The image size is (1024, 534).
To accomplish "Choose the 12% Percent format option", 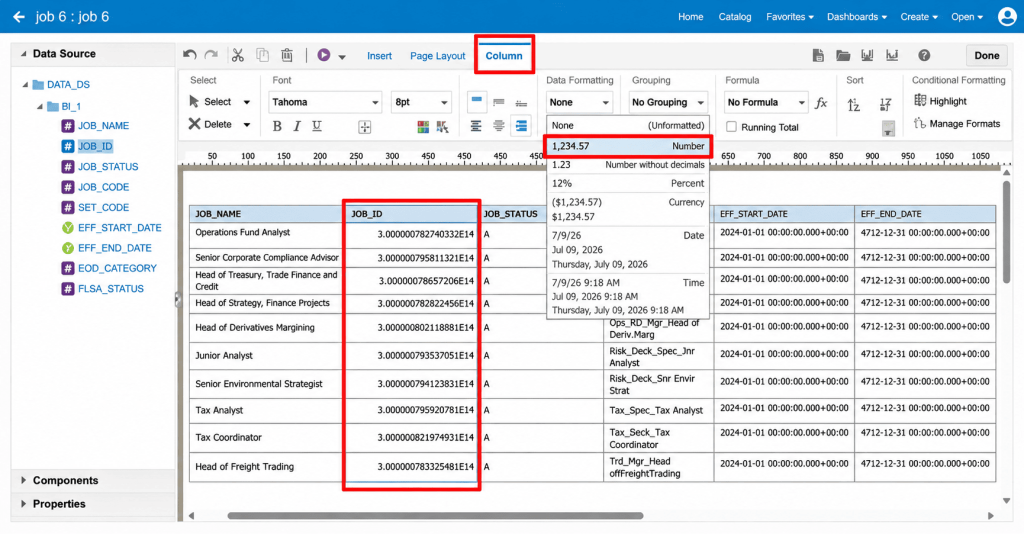I will coord(628,183).
